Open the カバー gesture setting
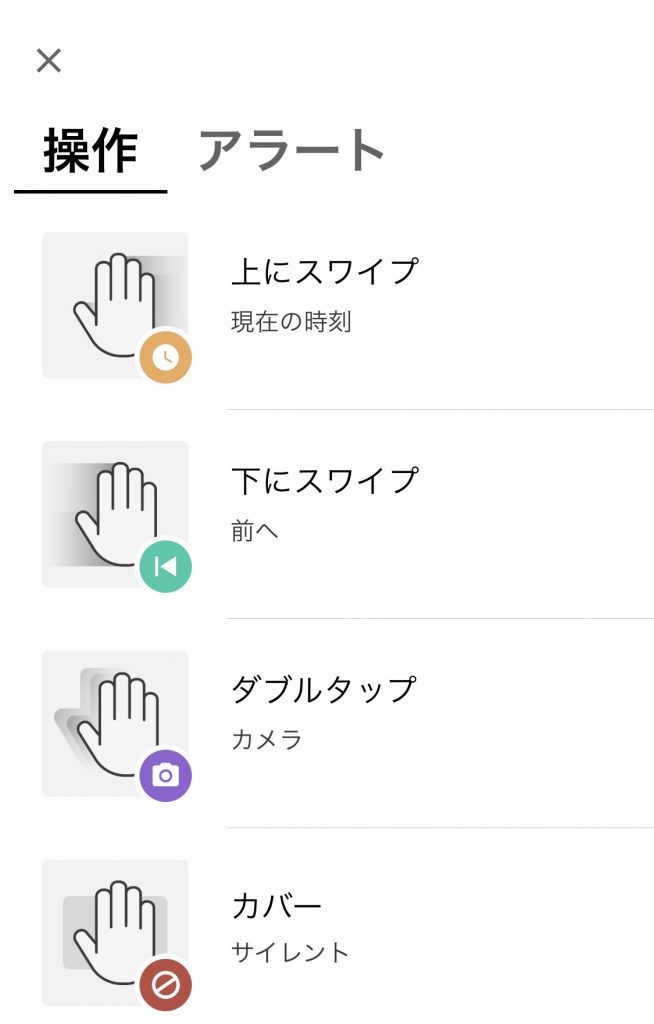This screenshot has height=1024, width=654. tap(277, 906)
